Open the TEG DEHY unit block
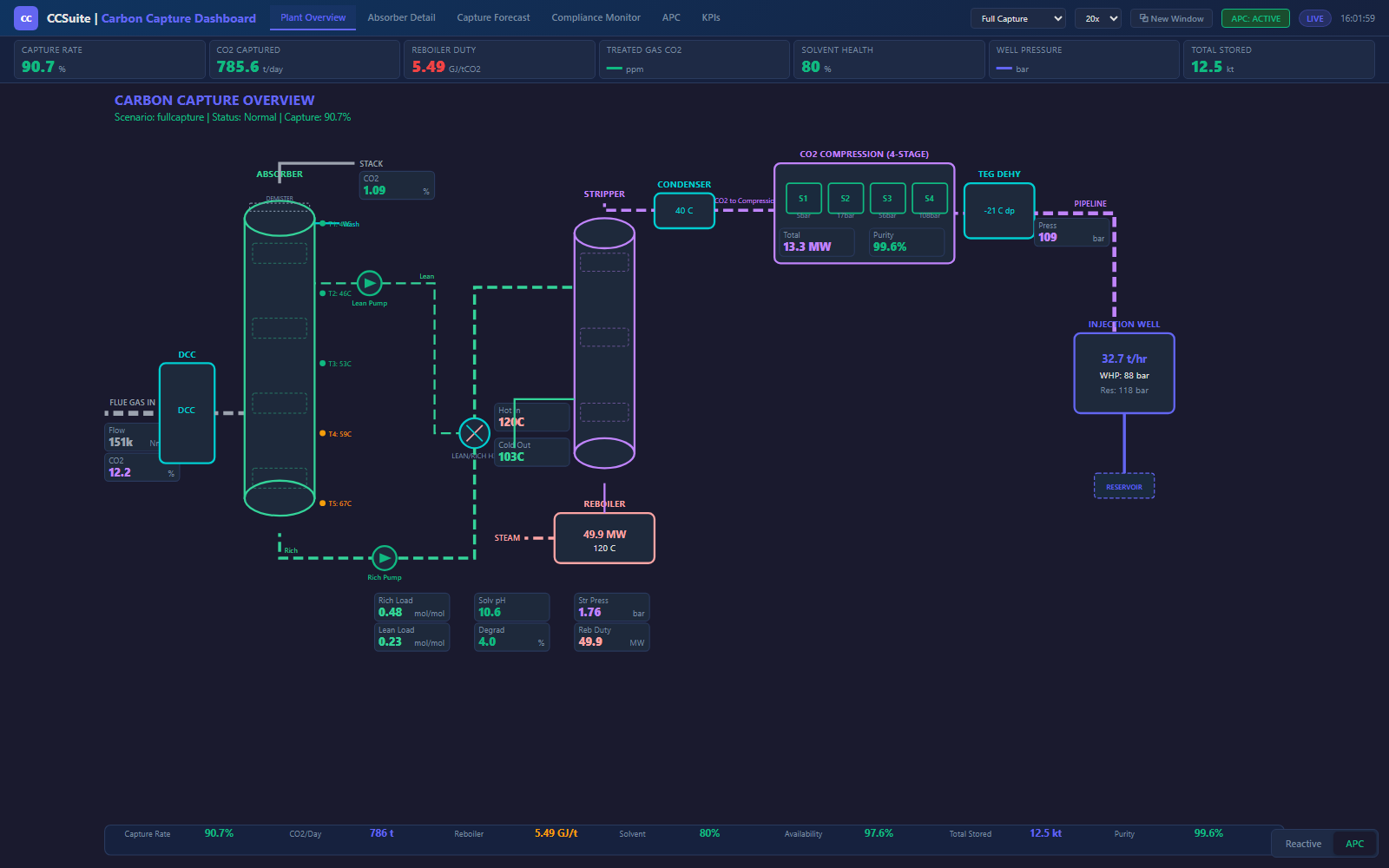The width and height of the screenshot is (1389, 868). (997, 210)
